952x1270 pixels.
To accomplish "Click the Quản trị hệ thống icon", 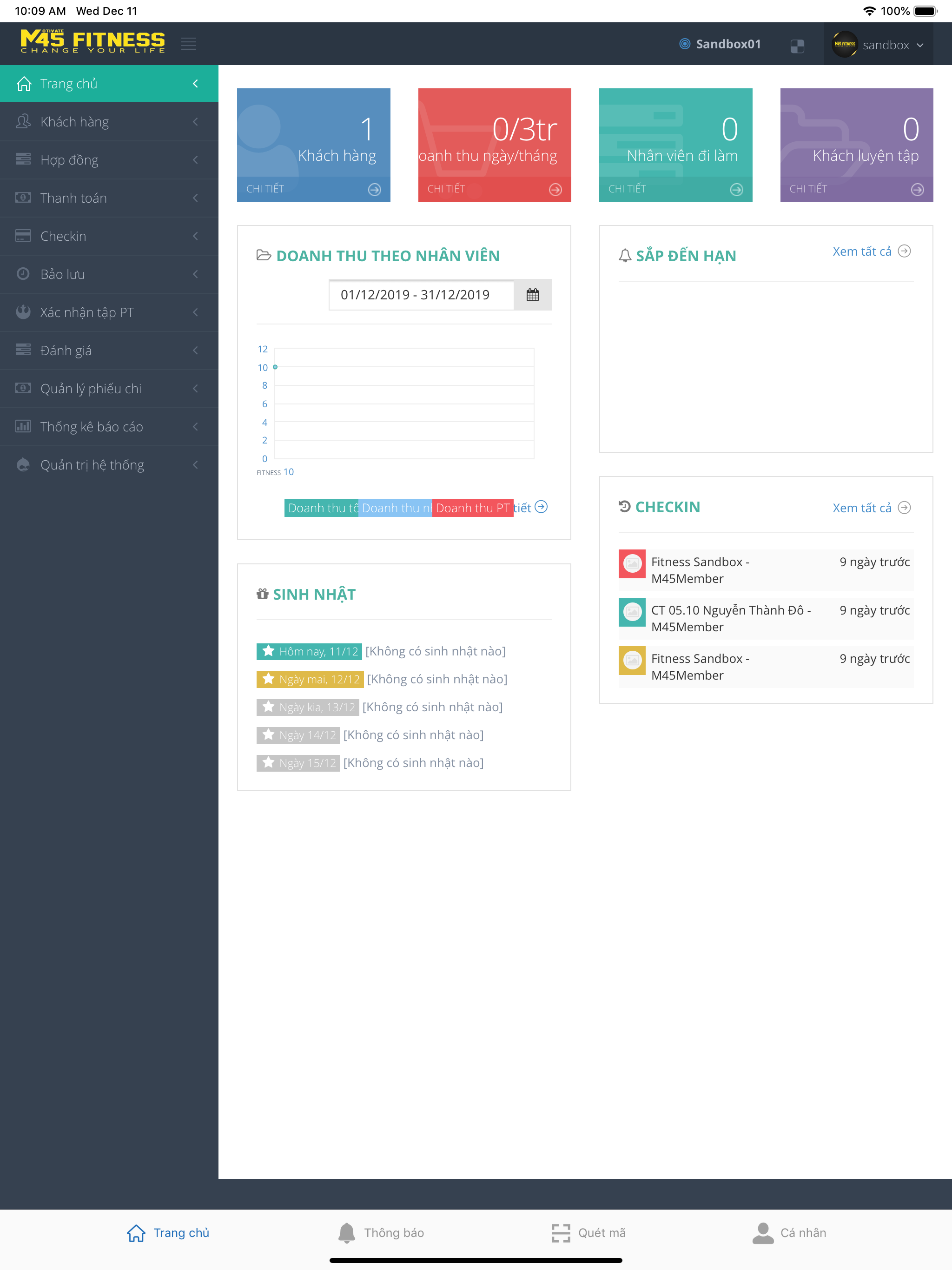I will coord(23,464).
